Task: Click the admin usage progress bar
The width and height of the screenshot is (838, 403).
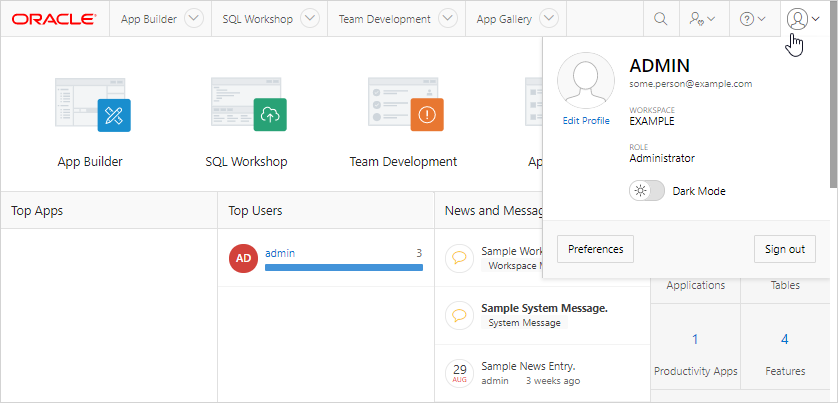Action: pos(344,267)
